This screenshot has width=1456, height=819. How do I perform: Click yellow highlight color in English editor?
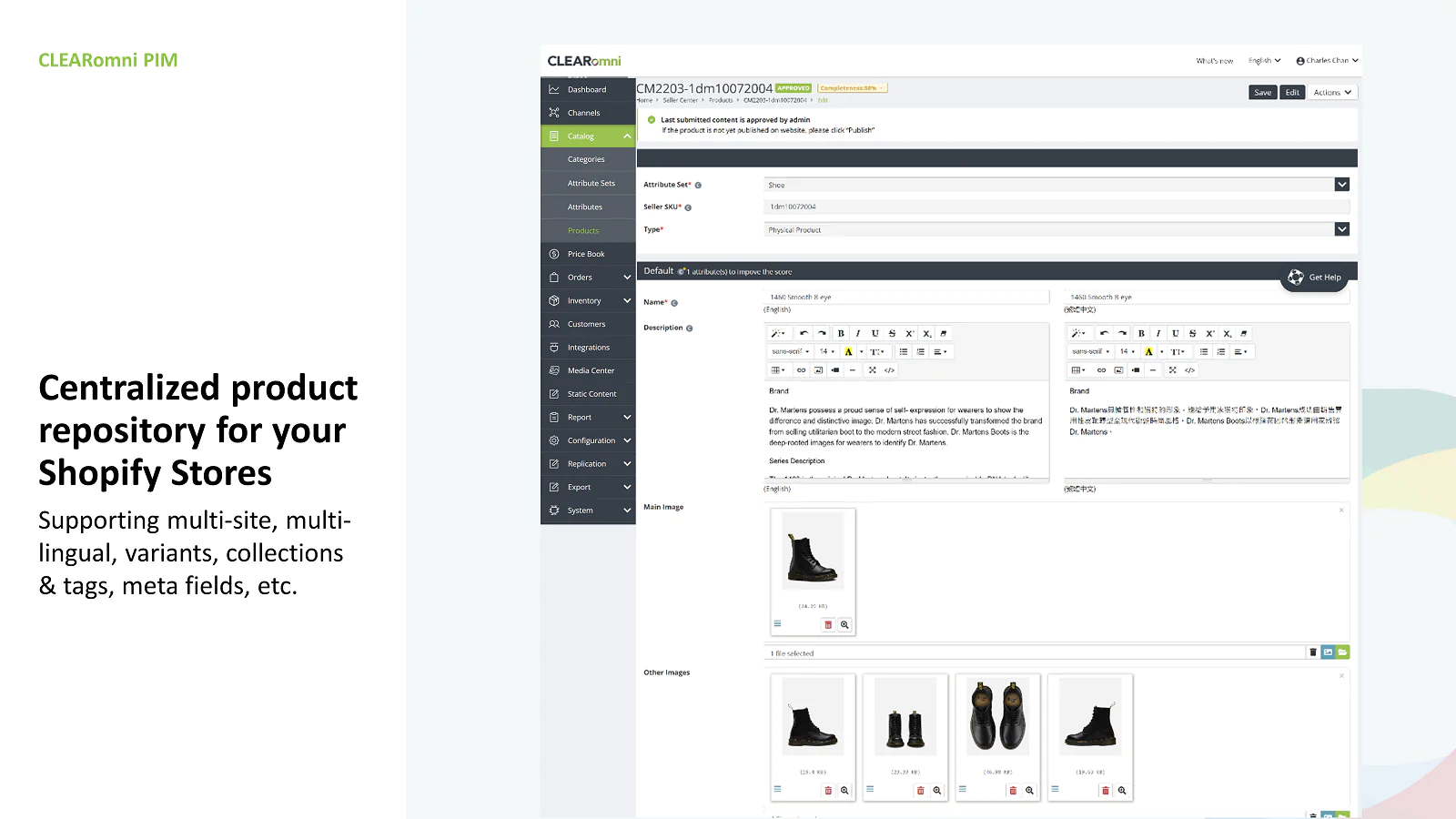(848, 351)
